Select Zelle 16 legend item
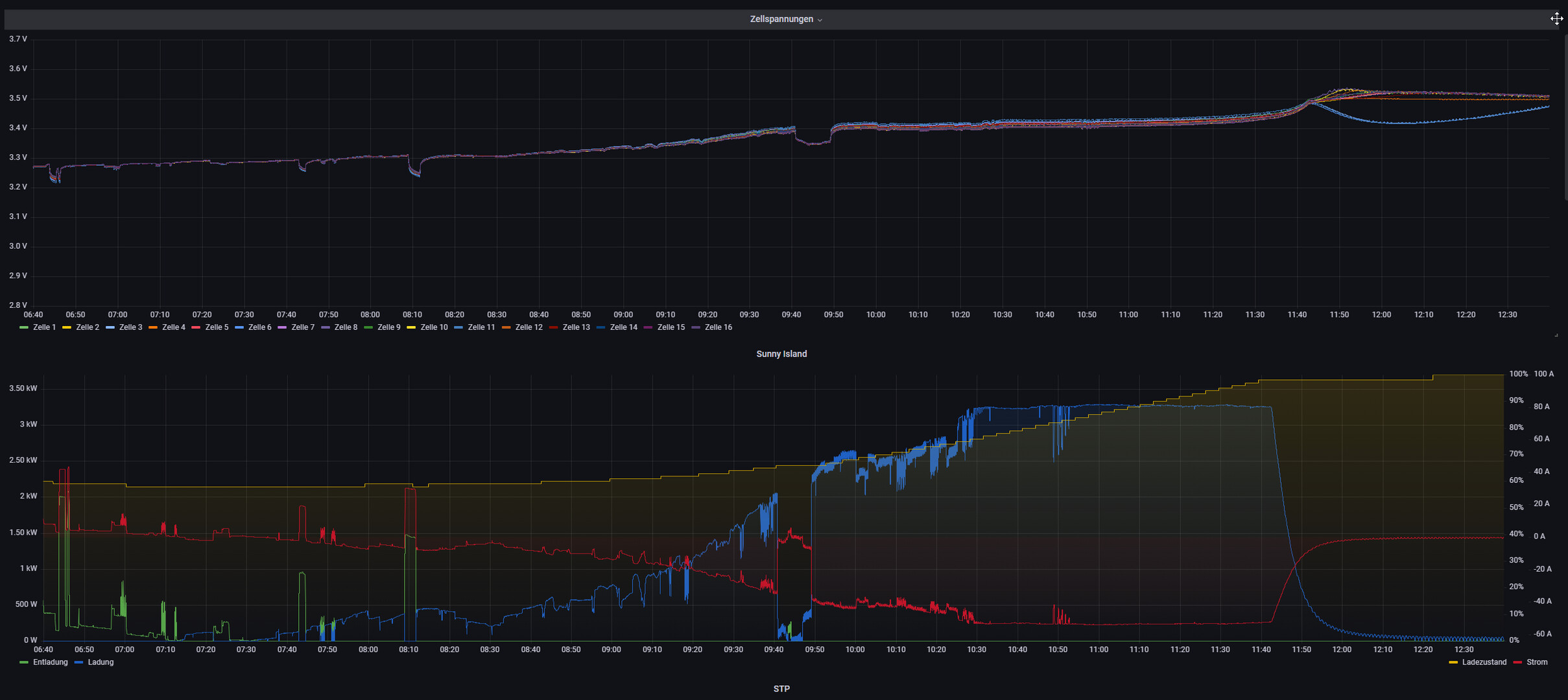The height and width of the screenshot is (700, 1568). [712, 327]
